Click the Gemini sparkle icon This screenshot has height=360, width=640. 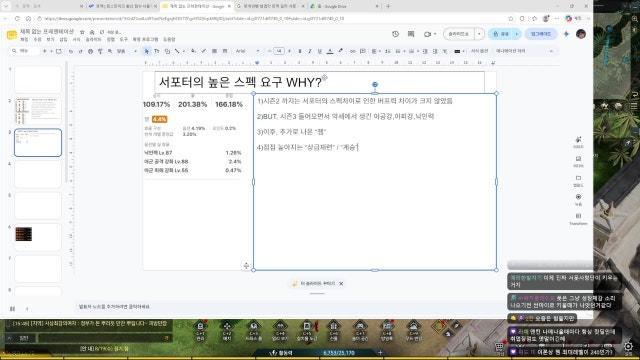[566, 34]
